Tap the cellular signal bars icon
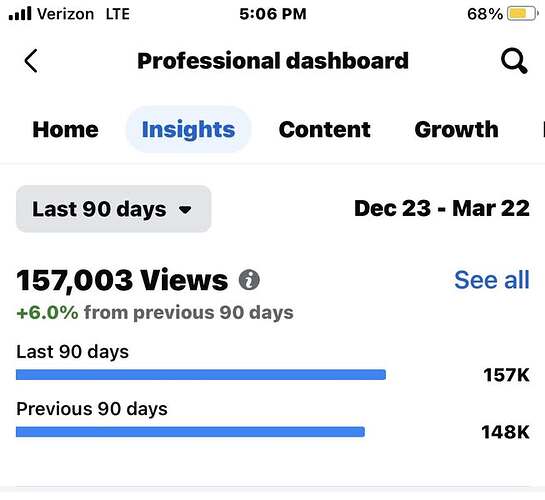The width and height of the screenshot is (545, 500). tap(20, 14)
